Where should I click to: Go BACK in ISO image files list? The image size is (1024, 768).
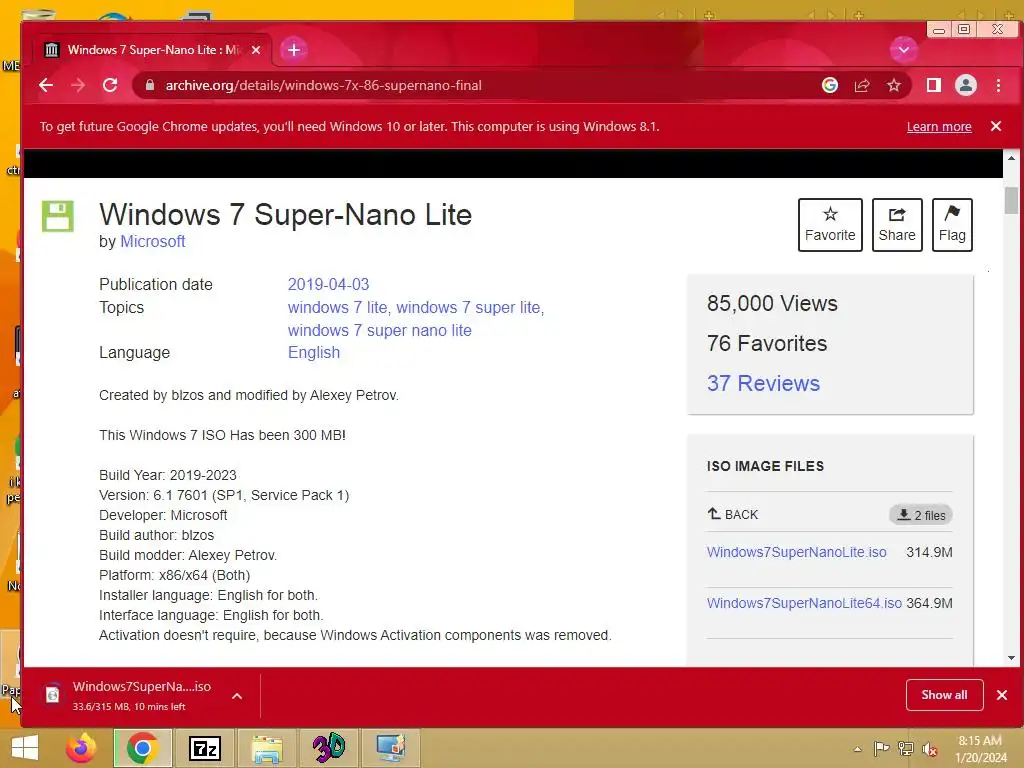click(733, 515)
